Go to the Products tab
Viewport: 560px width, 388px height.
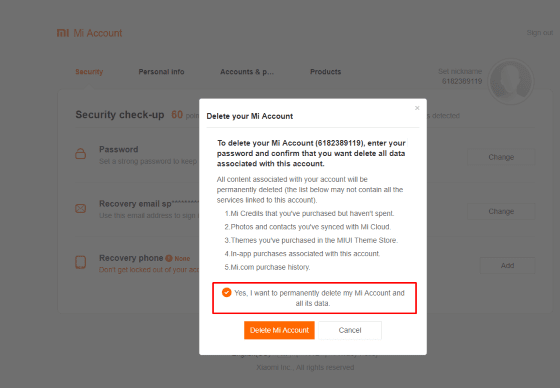point(325,72)
